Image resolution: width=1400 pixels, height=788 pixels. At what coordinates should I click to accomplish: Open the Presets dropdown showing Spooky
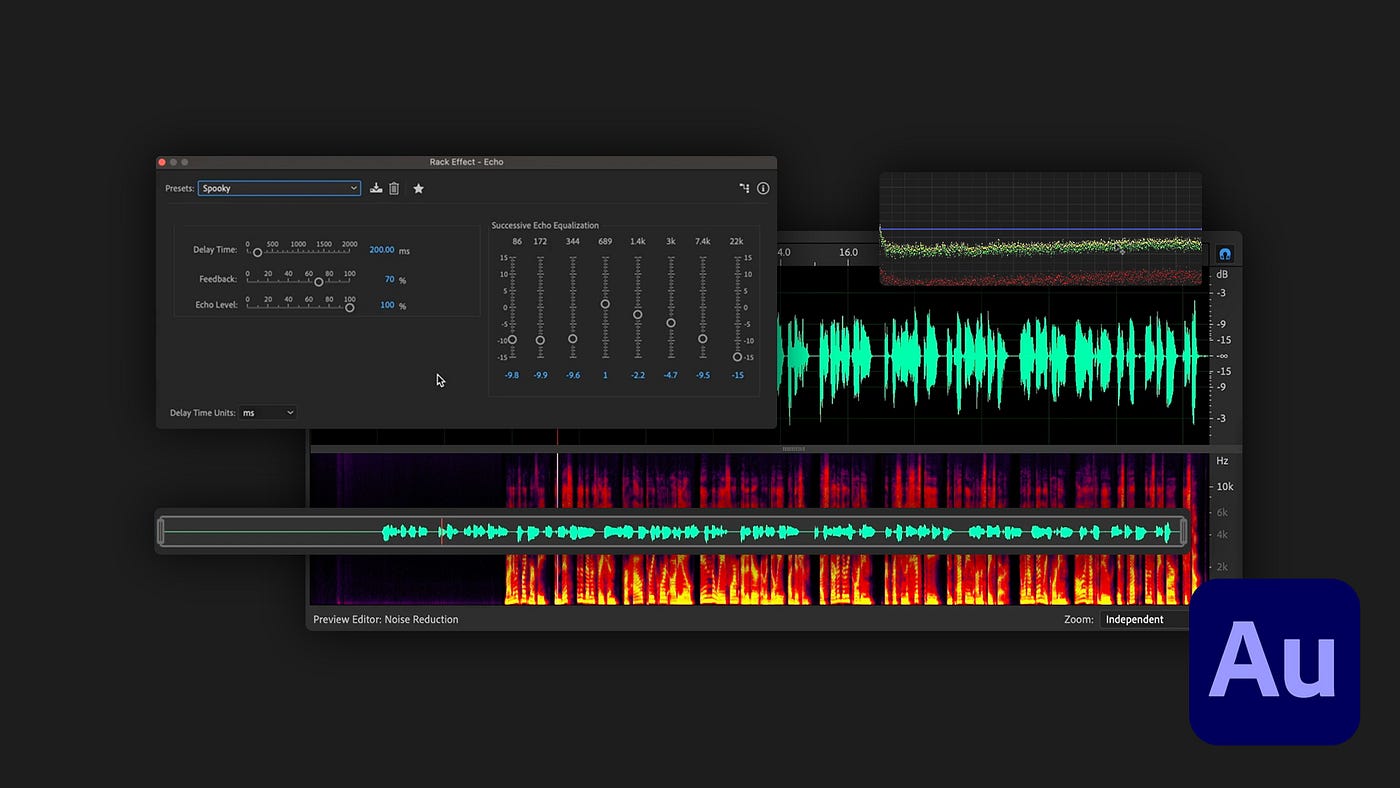pos(279,188)
